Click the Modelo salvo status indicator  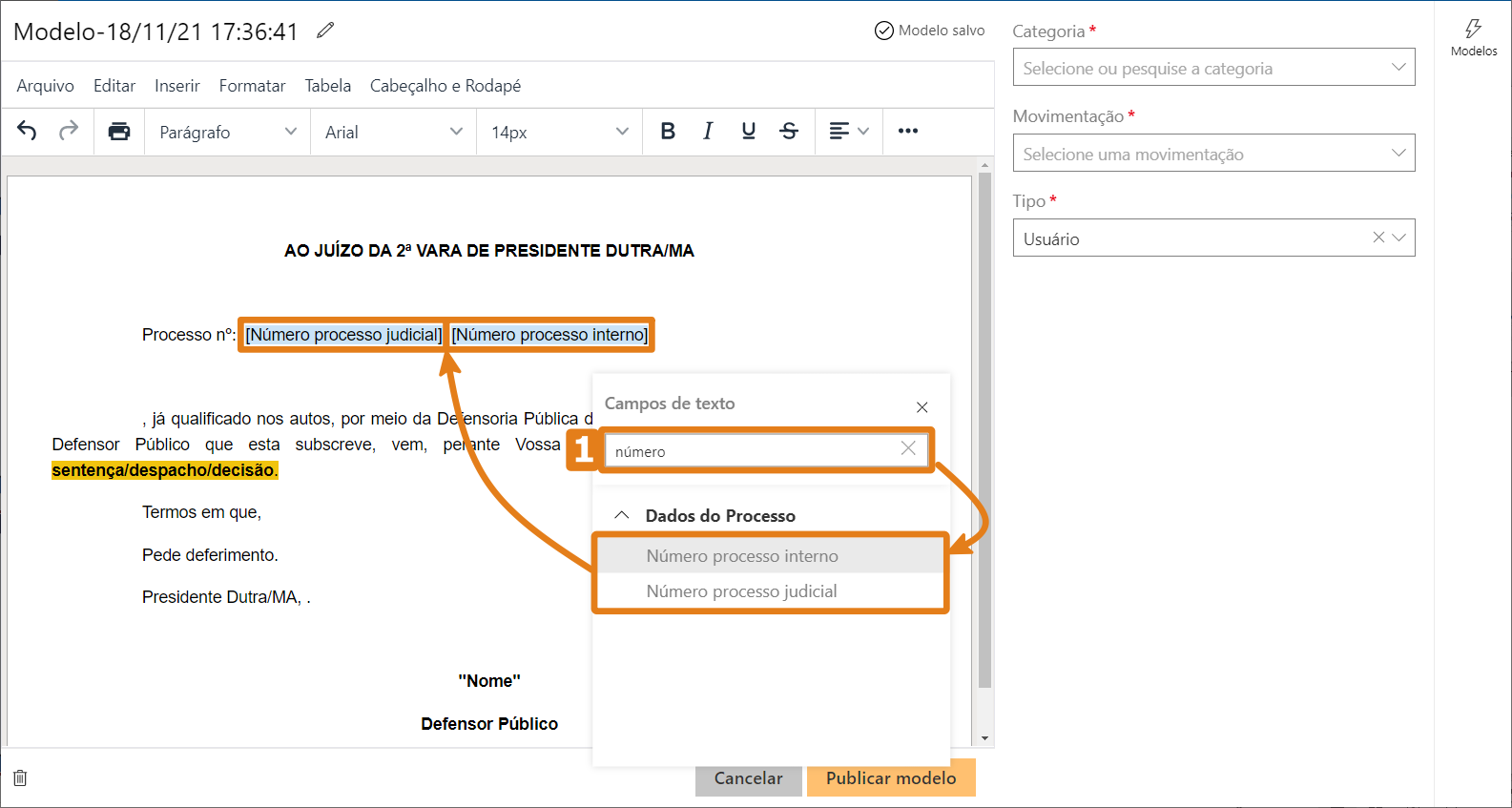click(x=930, y=31)
